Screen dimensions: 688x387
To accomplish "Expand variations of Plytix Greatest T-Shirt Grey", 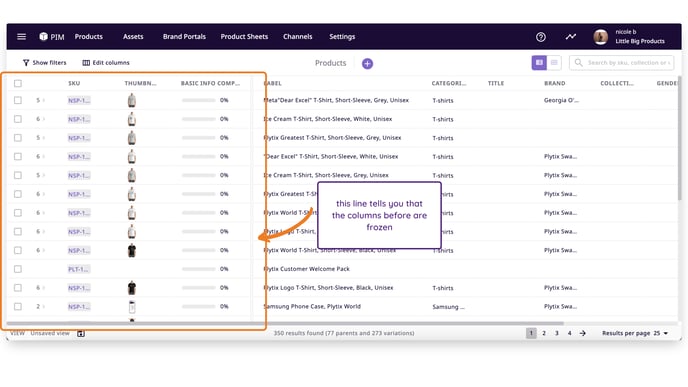I will pos(40,138).
